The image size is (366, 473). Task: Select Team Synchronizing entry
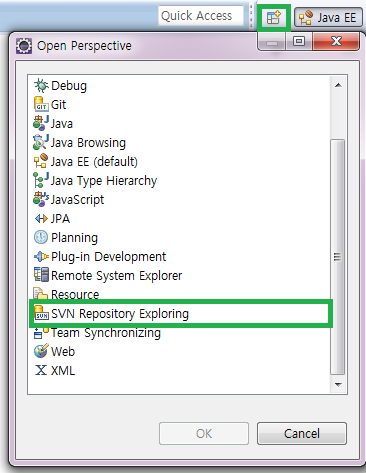pyautogui.click(x=106, y=333)
